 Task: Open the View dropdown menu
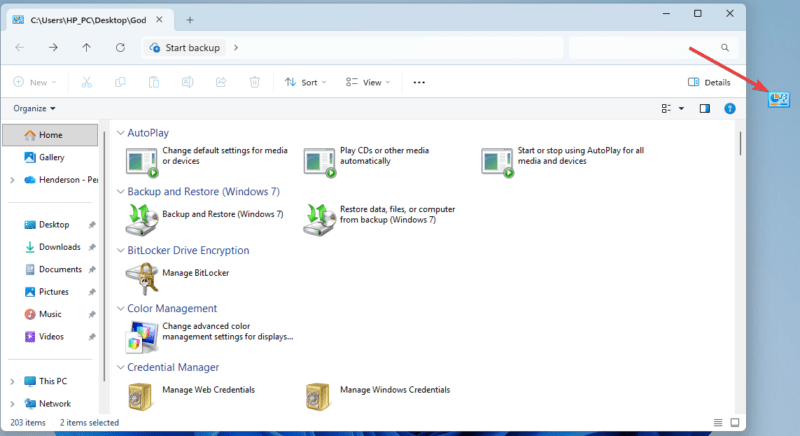point(368,82)
